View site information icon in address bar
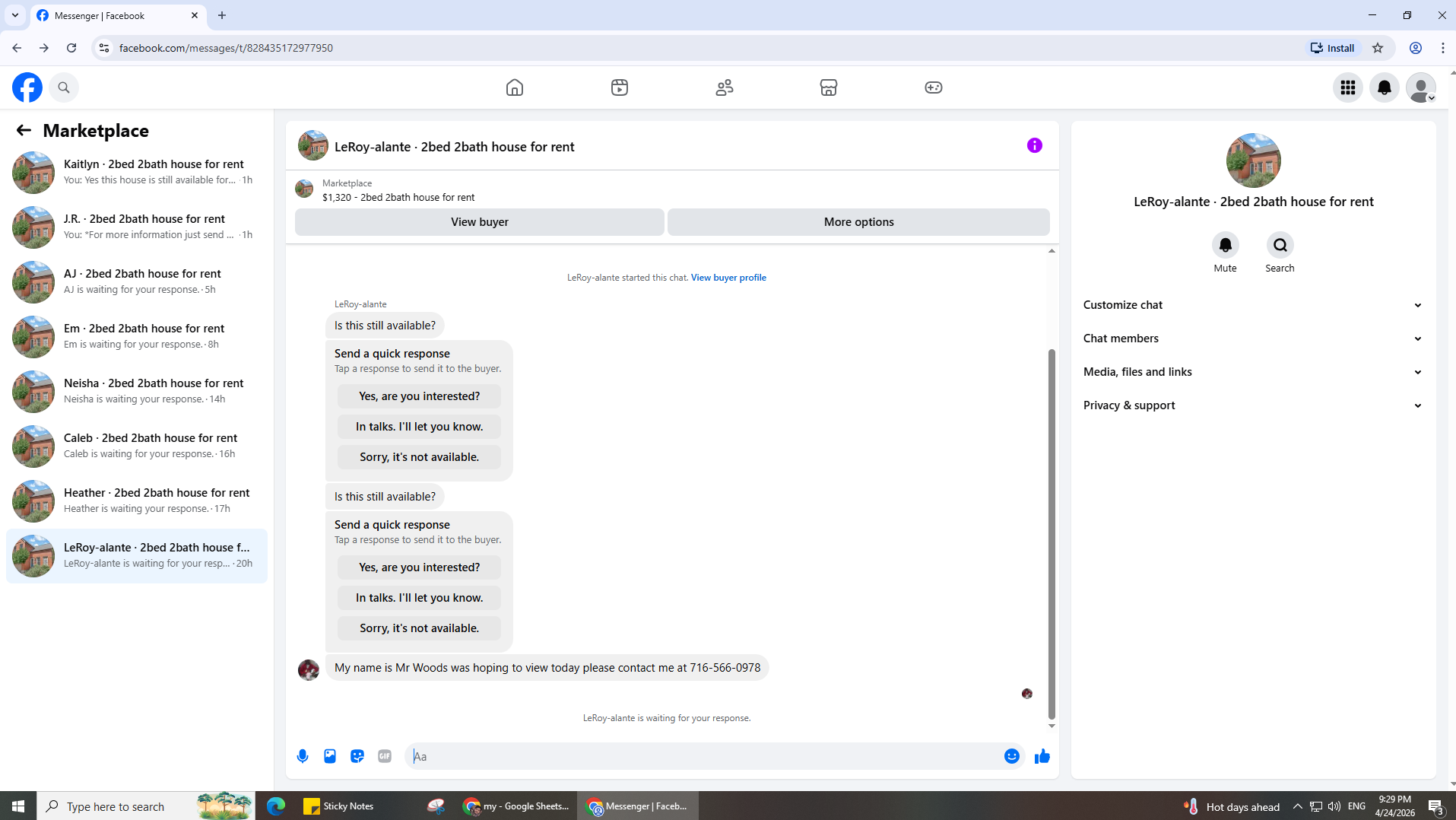This screenshot has width=1456, height=820. coord(104,48)
